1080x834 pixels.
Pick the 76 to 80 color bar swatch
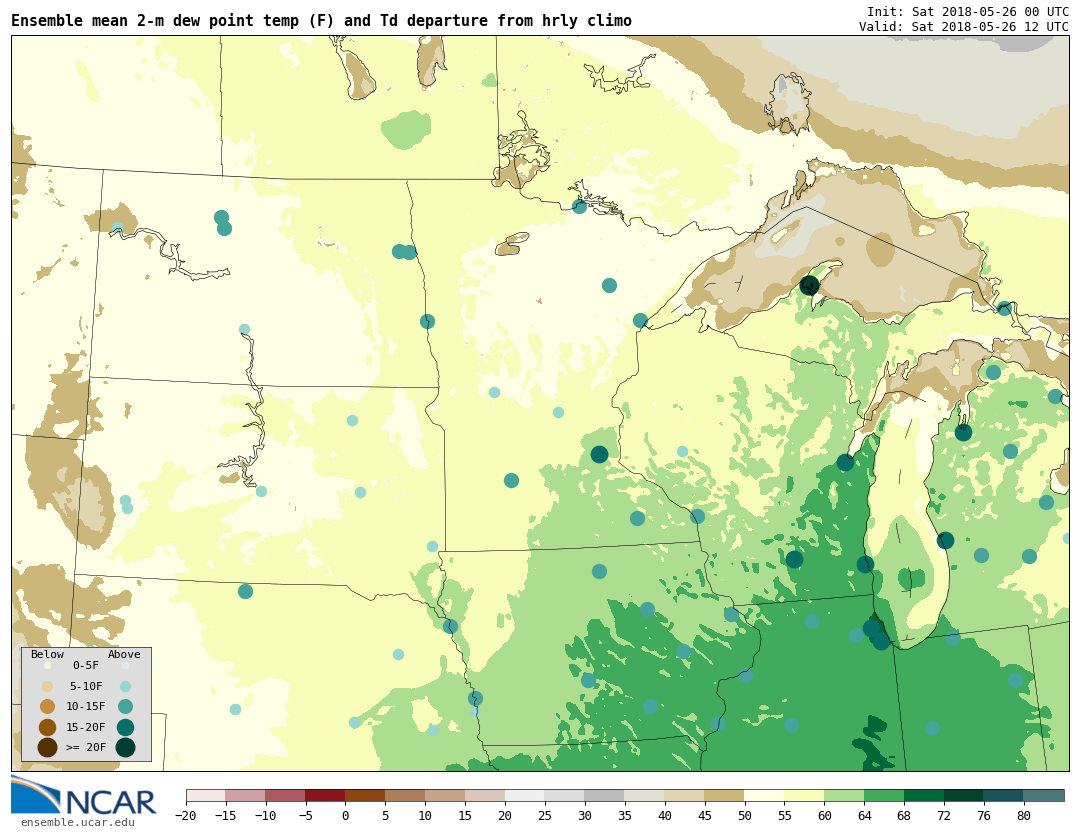coord(1005,796)
